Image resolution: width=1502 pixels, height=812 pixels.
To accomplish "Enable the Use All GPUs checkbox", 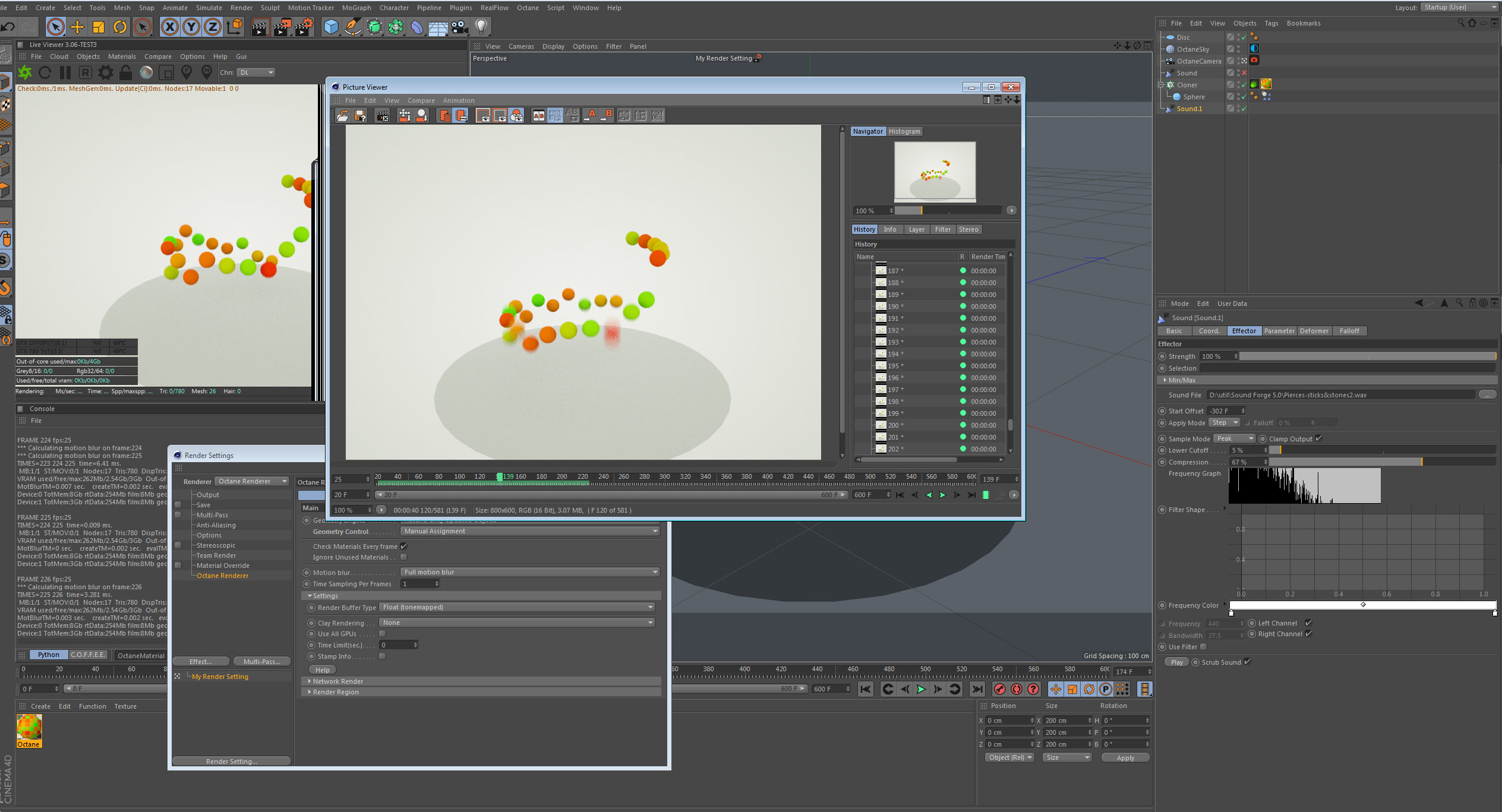I will coord(383,633).
